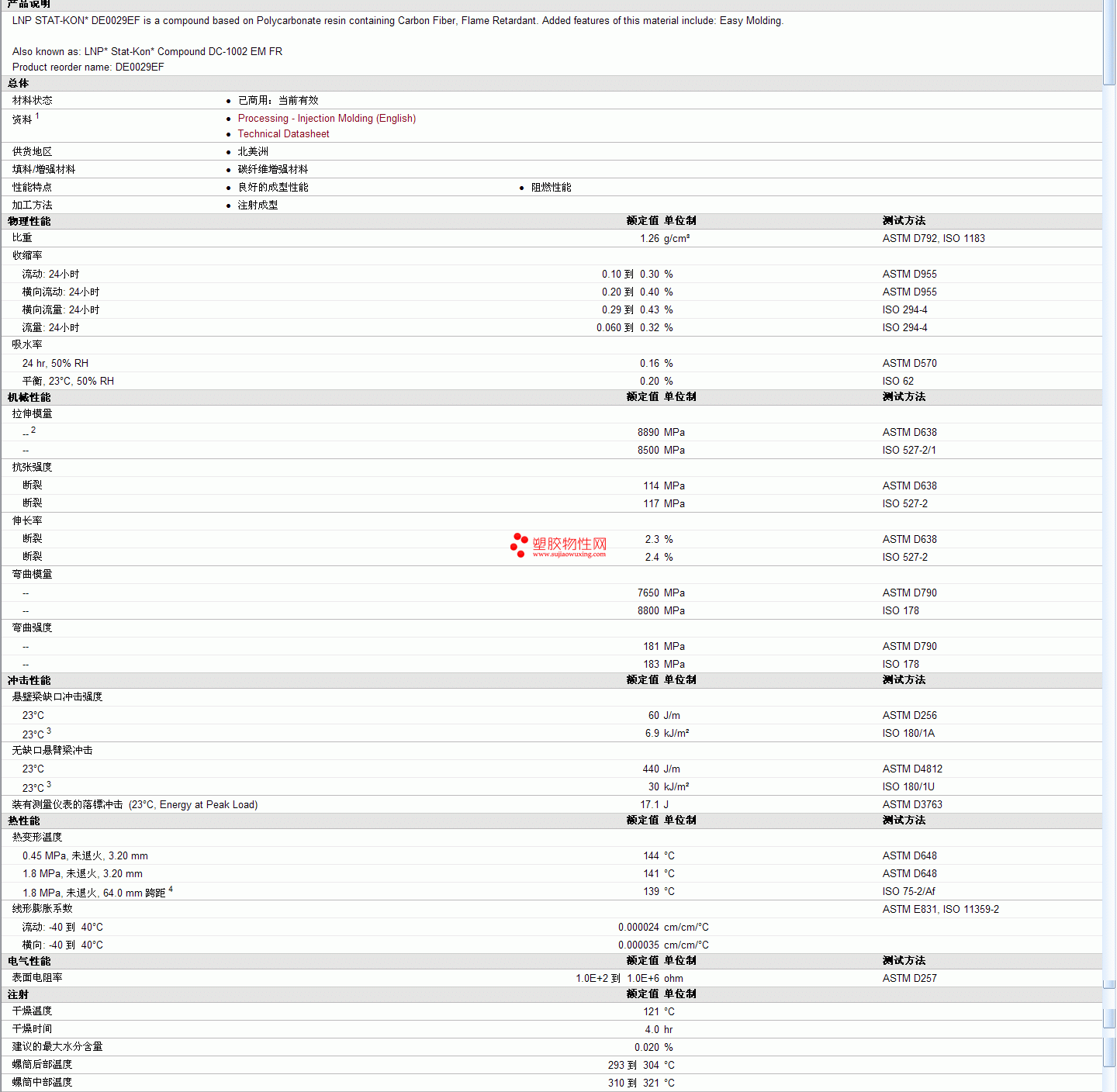Click the 0.000024 expansion coefficient value
This screenshot has width=1117, height=1092.
click(x=638, y=928)
